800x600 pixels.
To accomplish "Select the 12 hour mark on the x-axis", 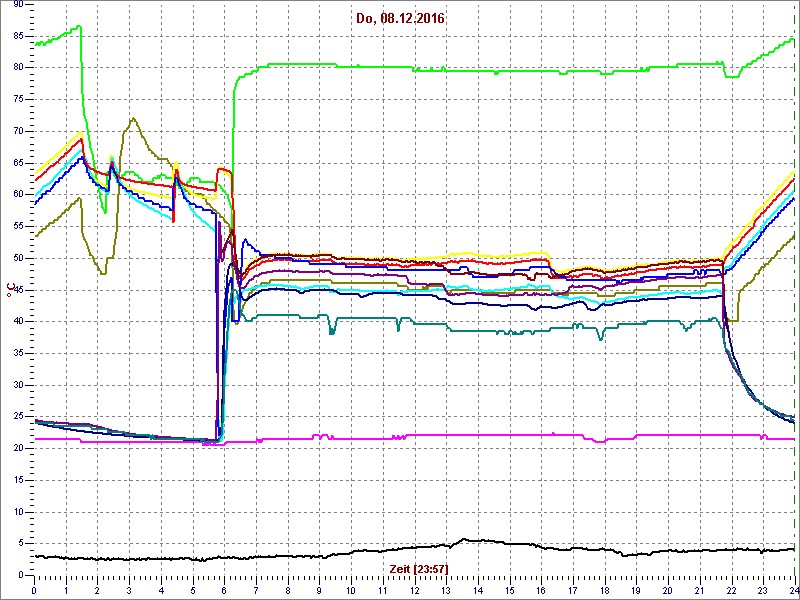I will coord(414,590).
